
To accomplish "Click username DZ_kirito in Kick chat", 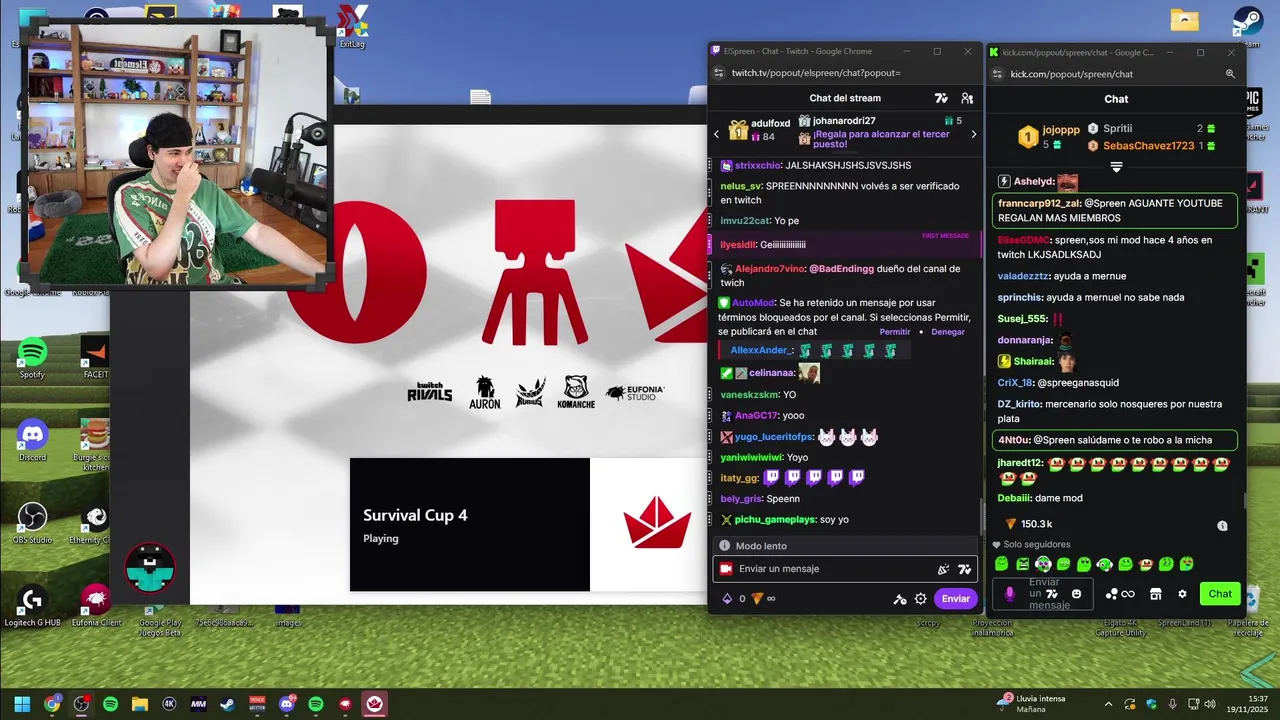I will click(1020, 404).
